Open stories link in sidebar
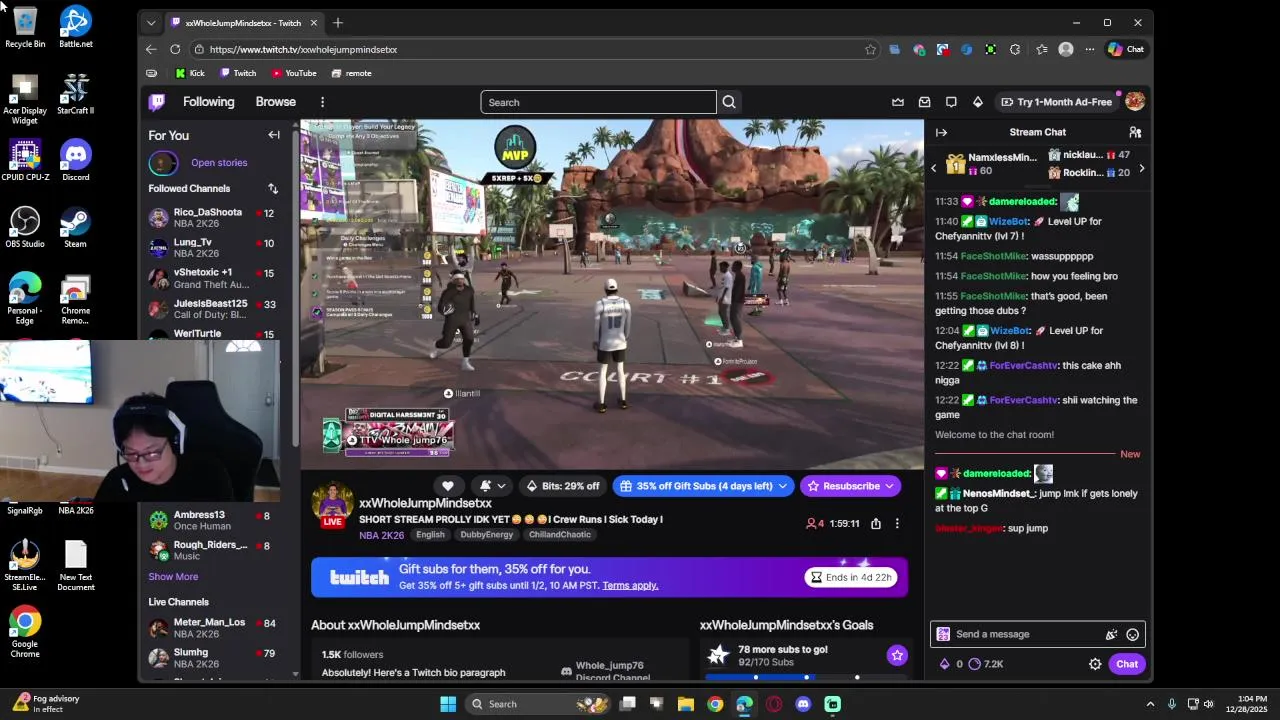This screenshot has height=720, width=1280. (x=219, y=162)
